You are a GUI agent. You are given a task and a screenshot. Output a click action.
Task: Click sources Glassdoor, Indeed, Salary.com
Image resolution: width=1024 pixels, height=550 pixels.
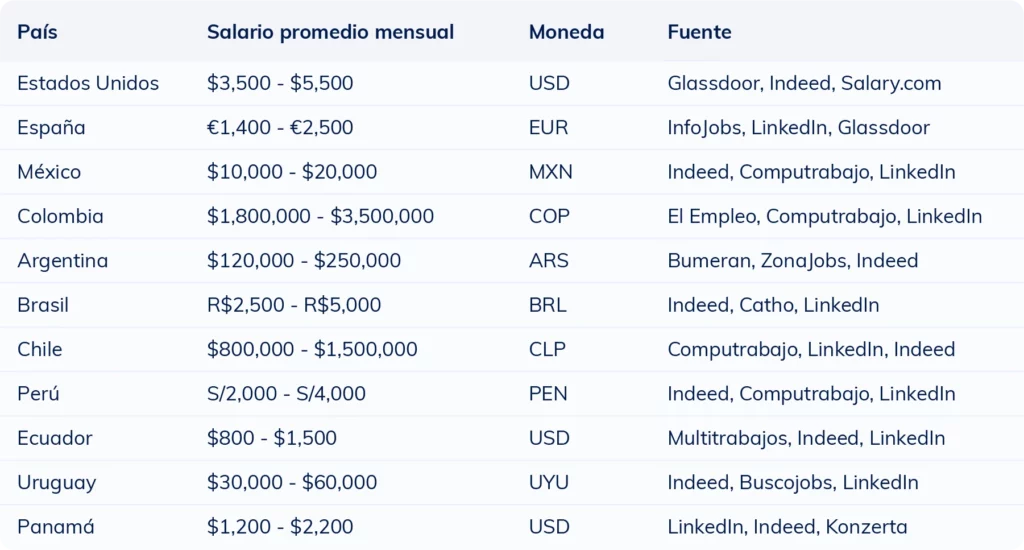point(804,83)
